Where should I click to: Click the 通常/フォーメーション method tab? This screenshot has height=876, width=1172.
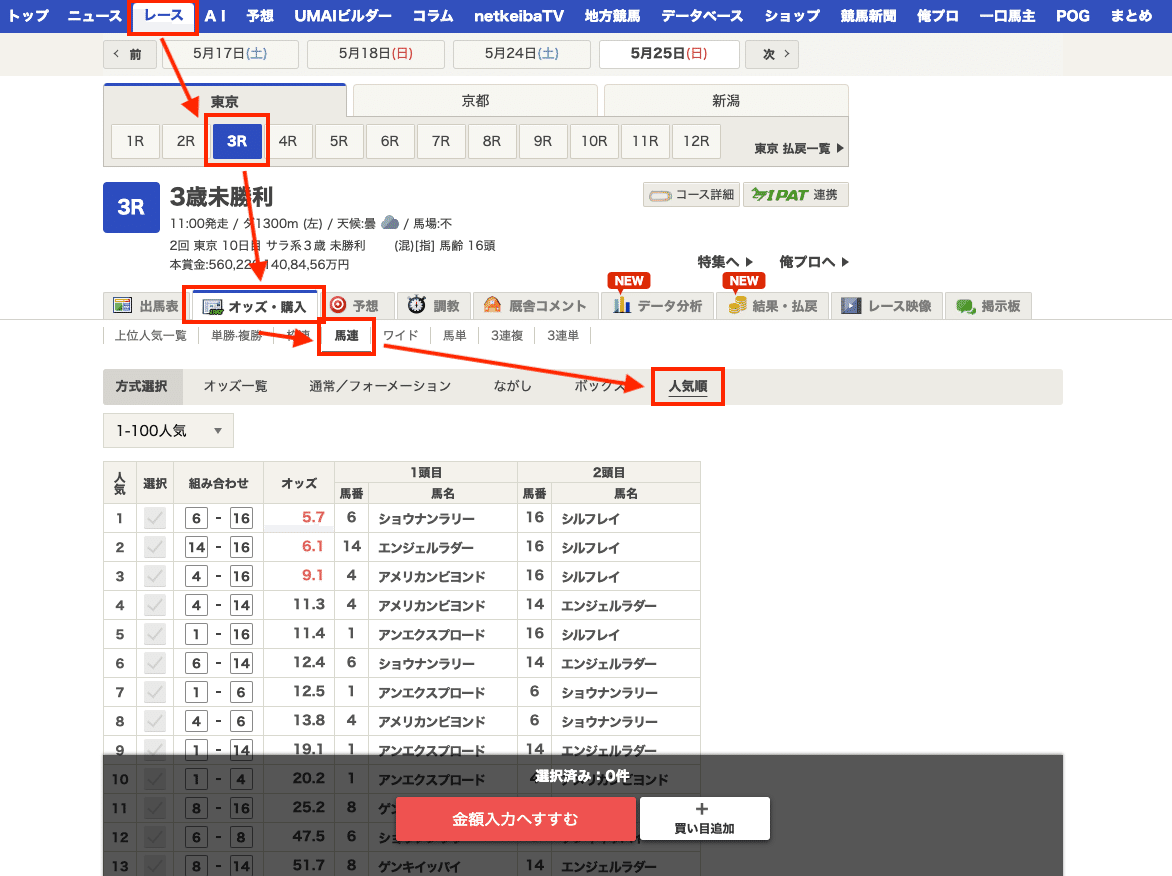[x=380, y=386]
